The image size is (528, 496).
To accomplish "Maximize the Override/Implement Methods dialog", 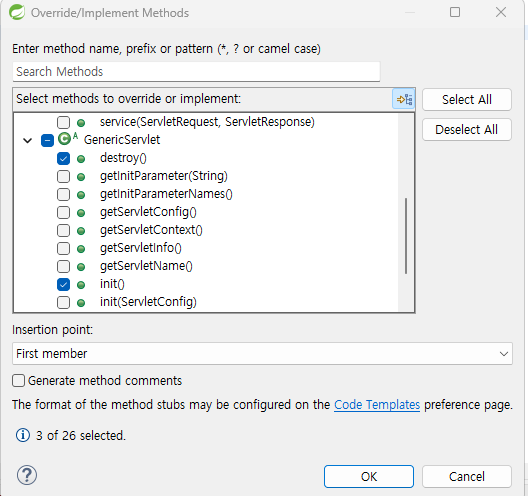I will 455,12.
